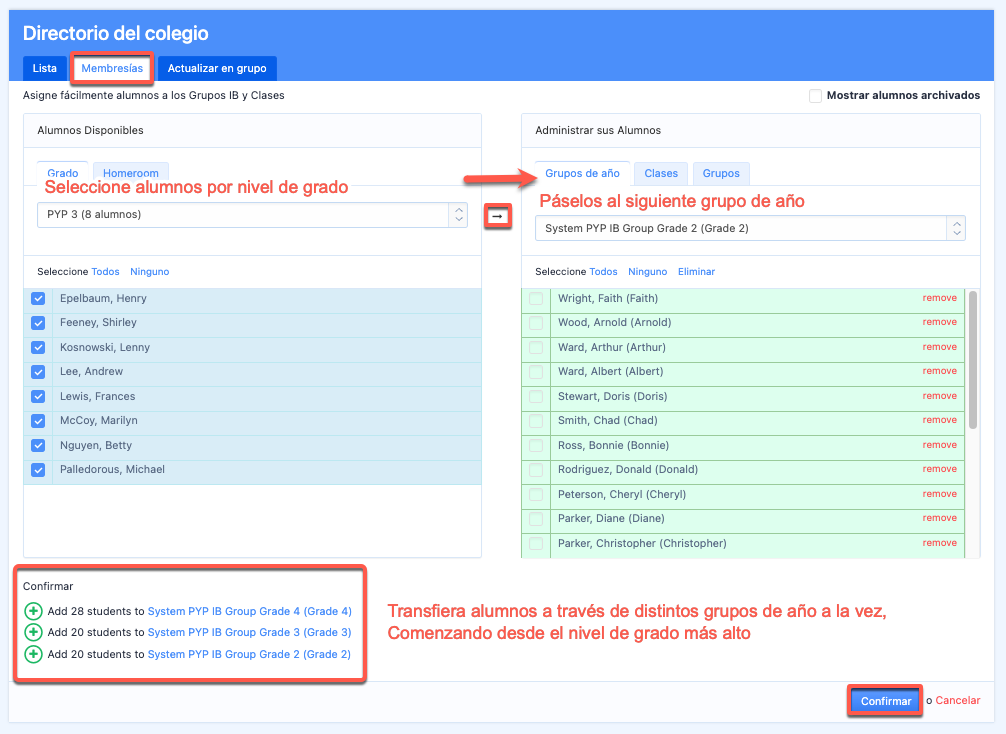
Task: Click the Cancelar link
Action: (x=957, y=701)
